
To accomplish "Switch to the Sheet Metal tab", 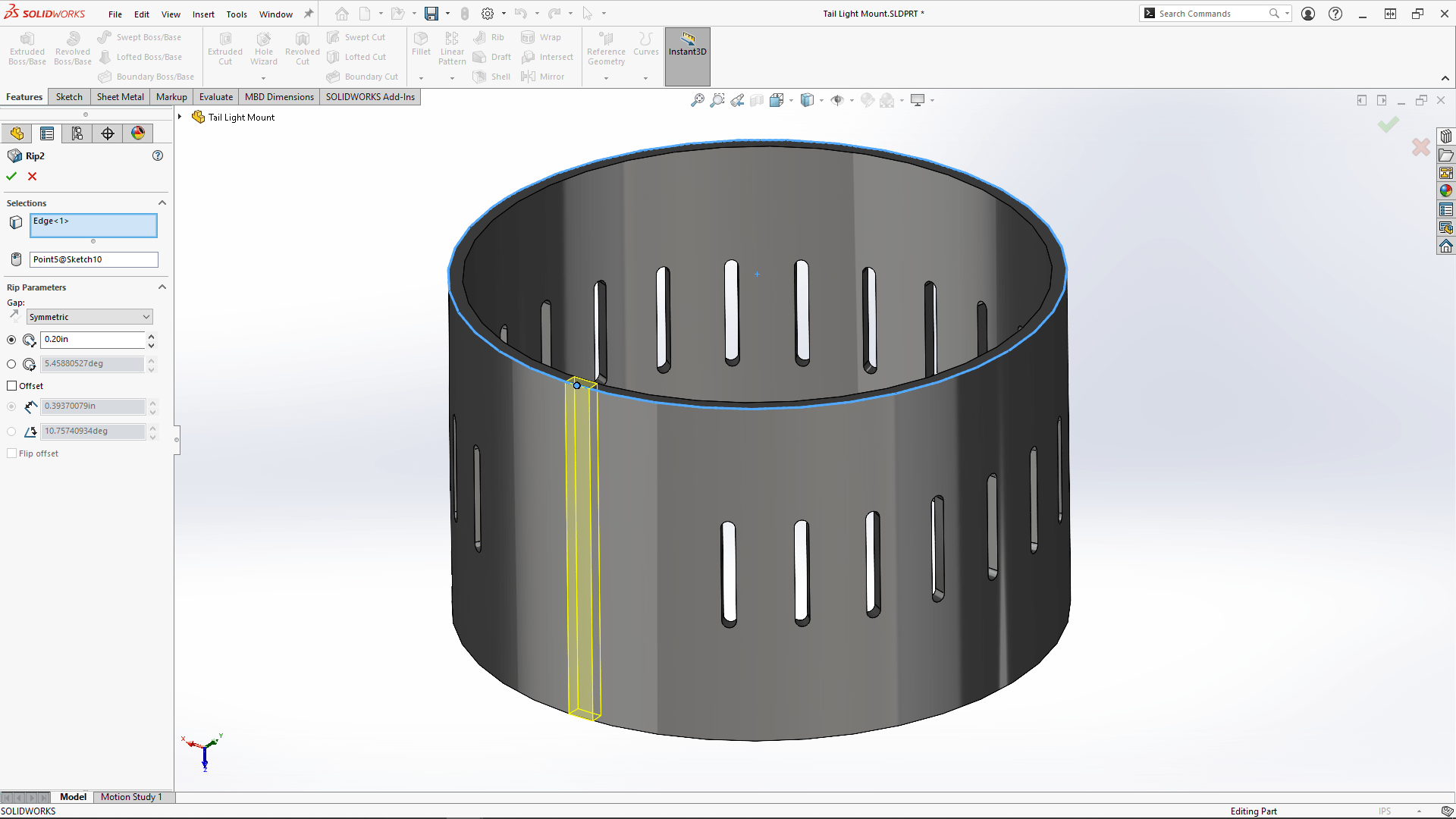I will pyautogui.click(x=120, y=96).
